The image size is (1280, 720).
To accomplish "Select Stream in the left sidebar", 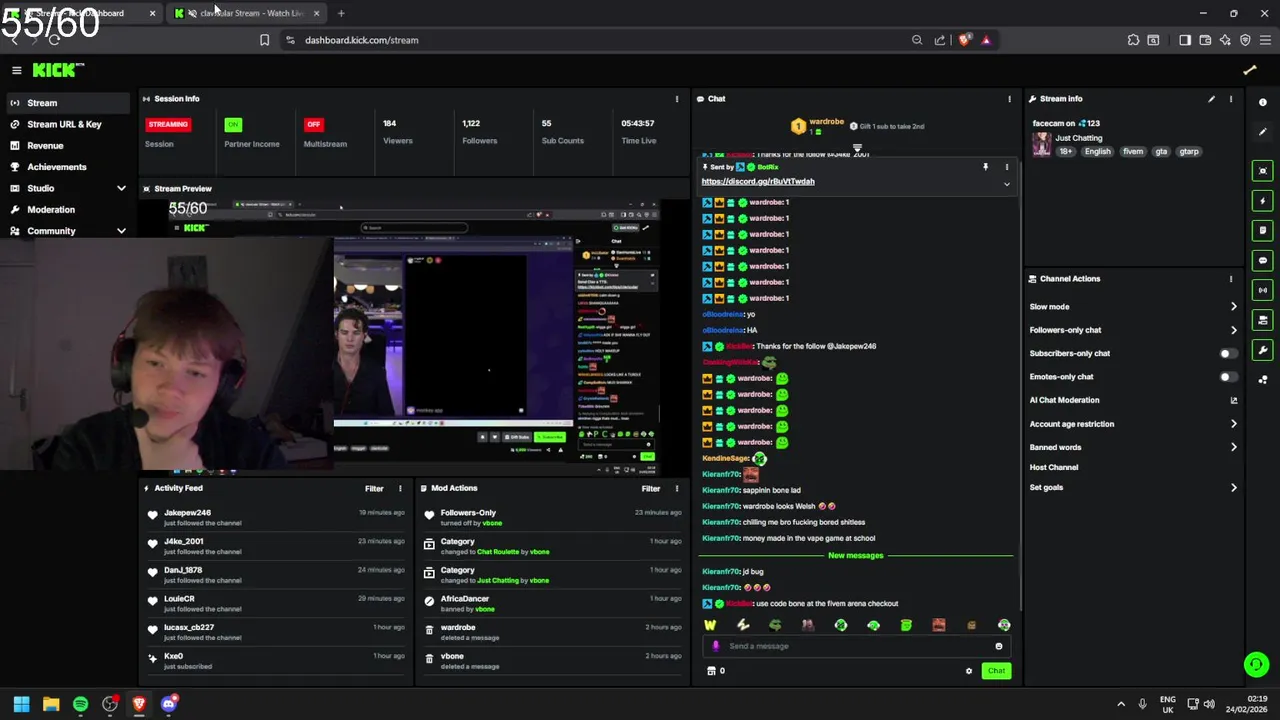I will (68, 103).
